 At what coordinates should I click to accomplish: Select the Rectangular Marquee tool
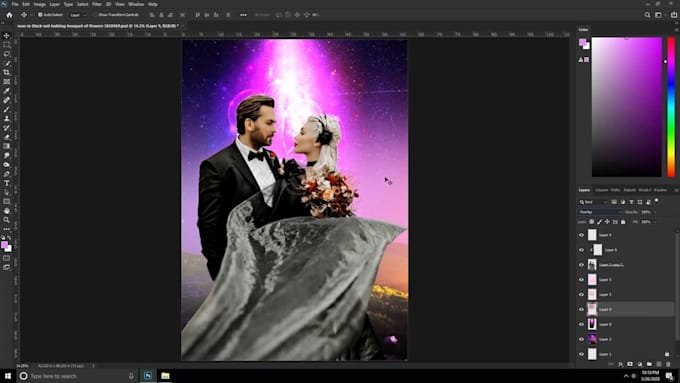coord(7,45)
